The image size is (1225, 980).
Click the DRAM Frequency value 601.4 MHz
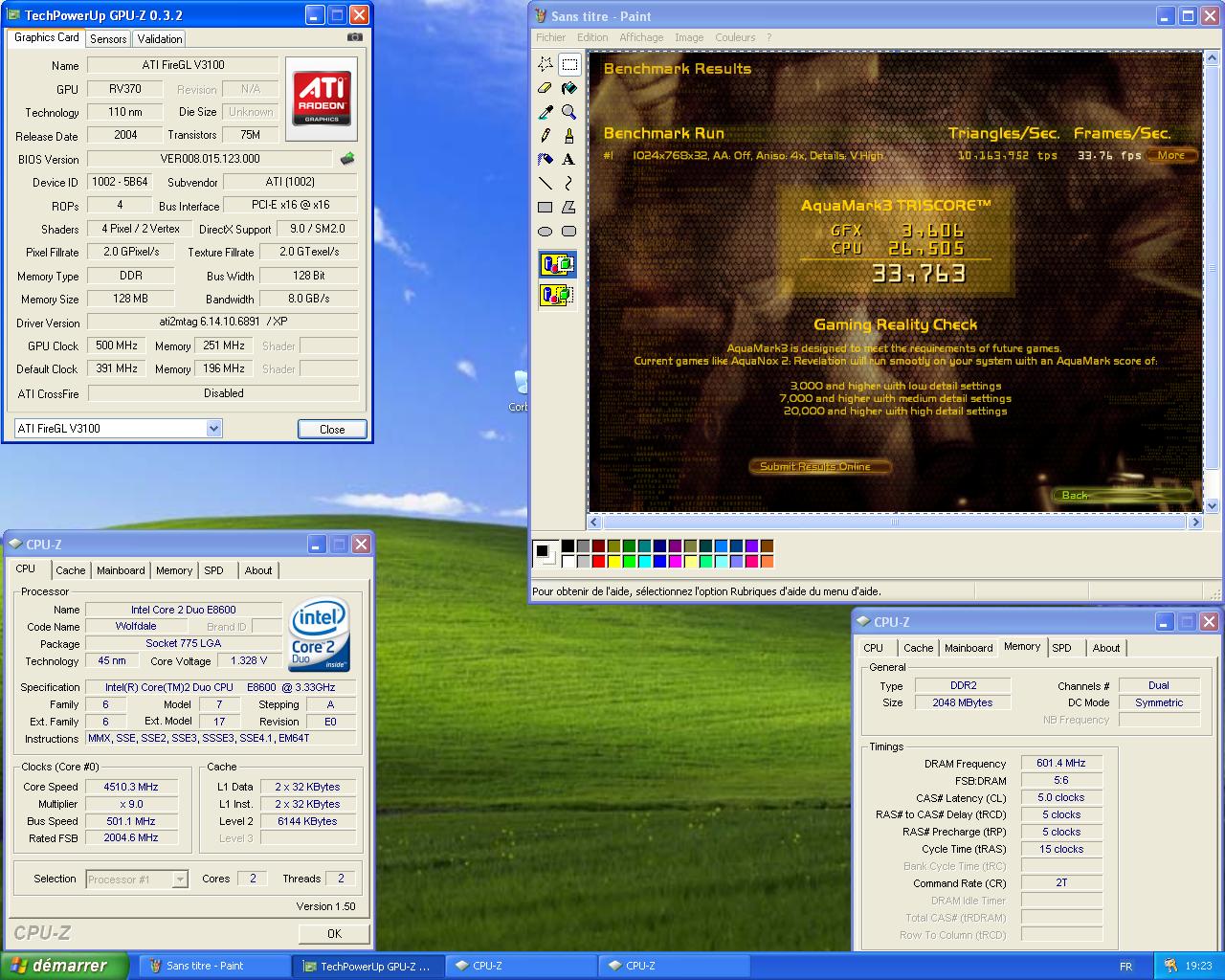1061,763
